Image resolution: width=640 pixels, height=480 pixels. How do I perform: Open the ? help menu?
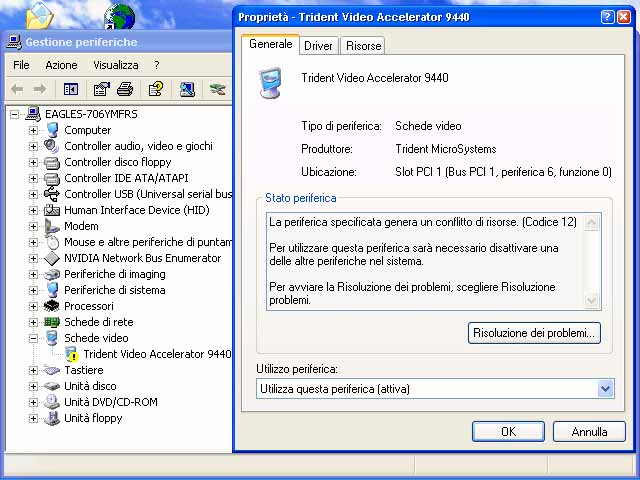157,65
